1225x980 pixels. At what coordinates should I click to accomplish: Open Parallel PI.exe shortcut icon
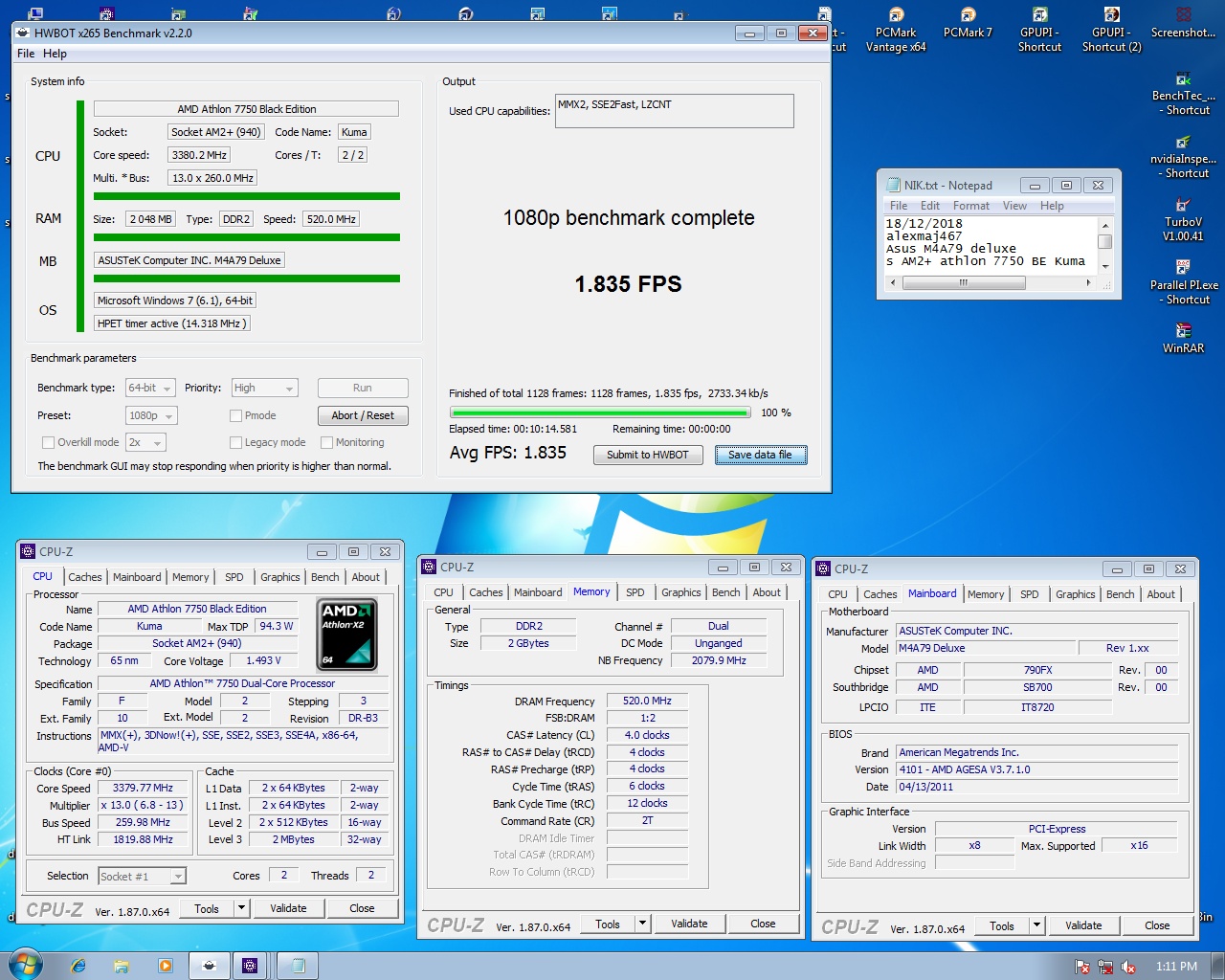pyautogui.click(x=1183, y=283)
